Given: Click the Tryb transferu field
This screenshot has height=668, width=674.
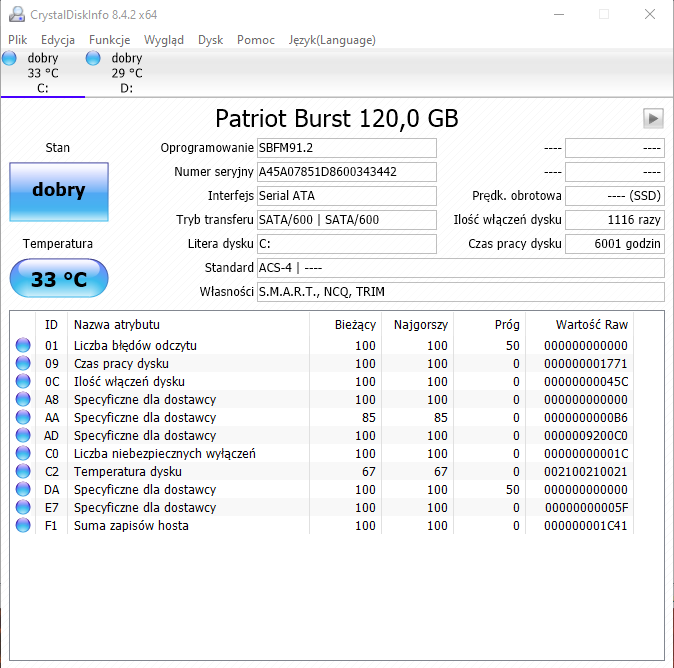Looking at the screenshot, I should 346,220.
